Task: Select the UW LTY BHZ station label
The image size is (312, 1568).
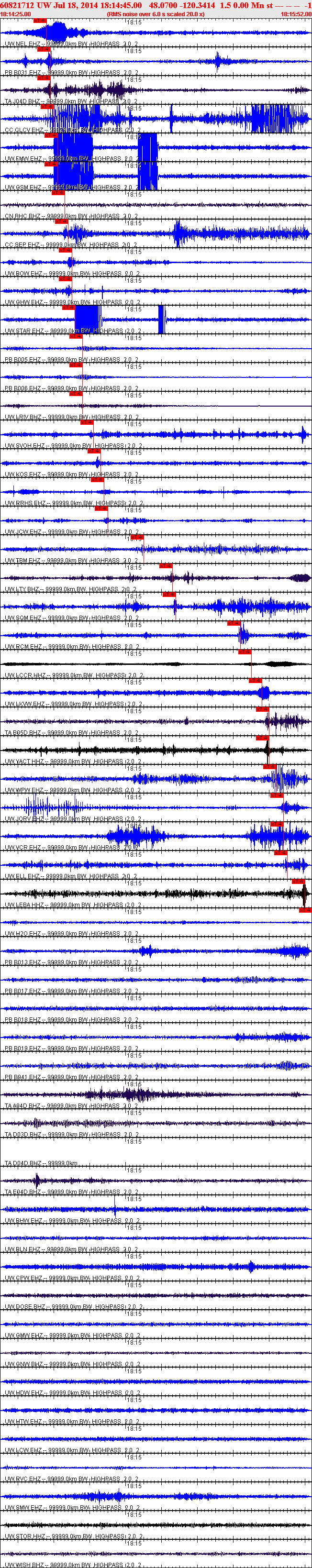Action: click(71, 589)
